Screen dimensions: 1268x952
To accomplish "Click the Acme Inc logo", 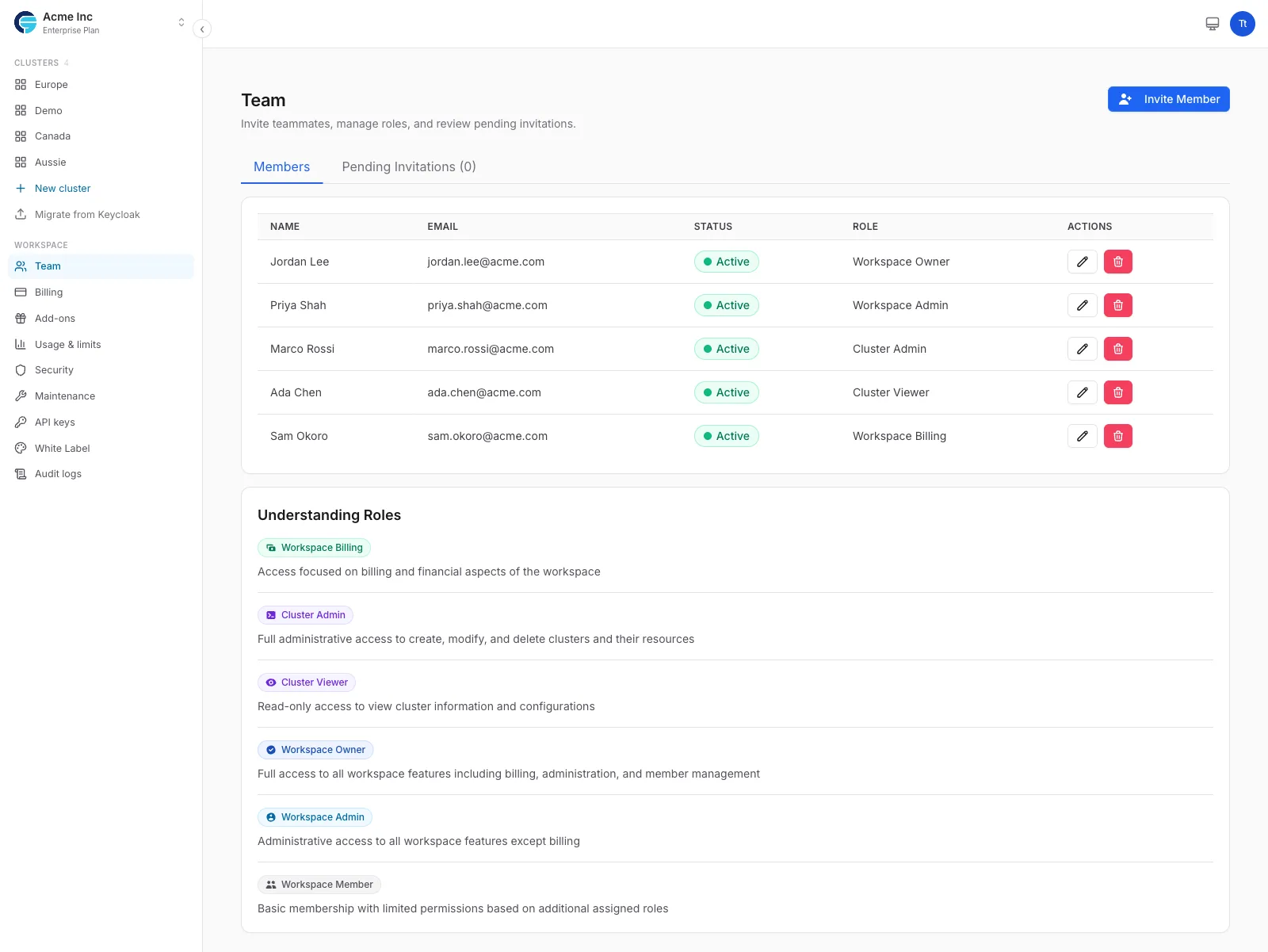I will [25, 23].
